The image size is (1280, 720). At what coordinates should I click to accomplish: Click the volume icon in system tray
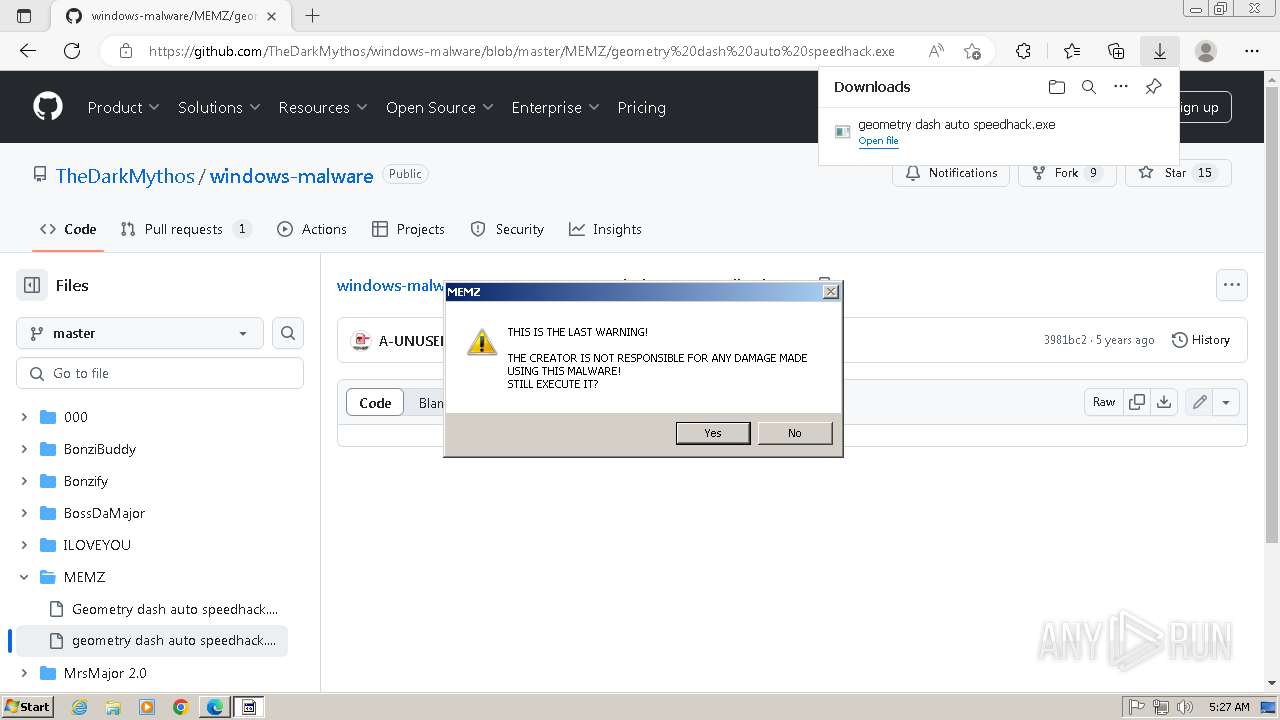coord(1185,707)
